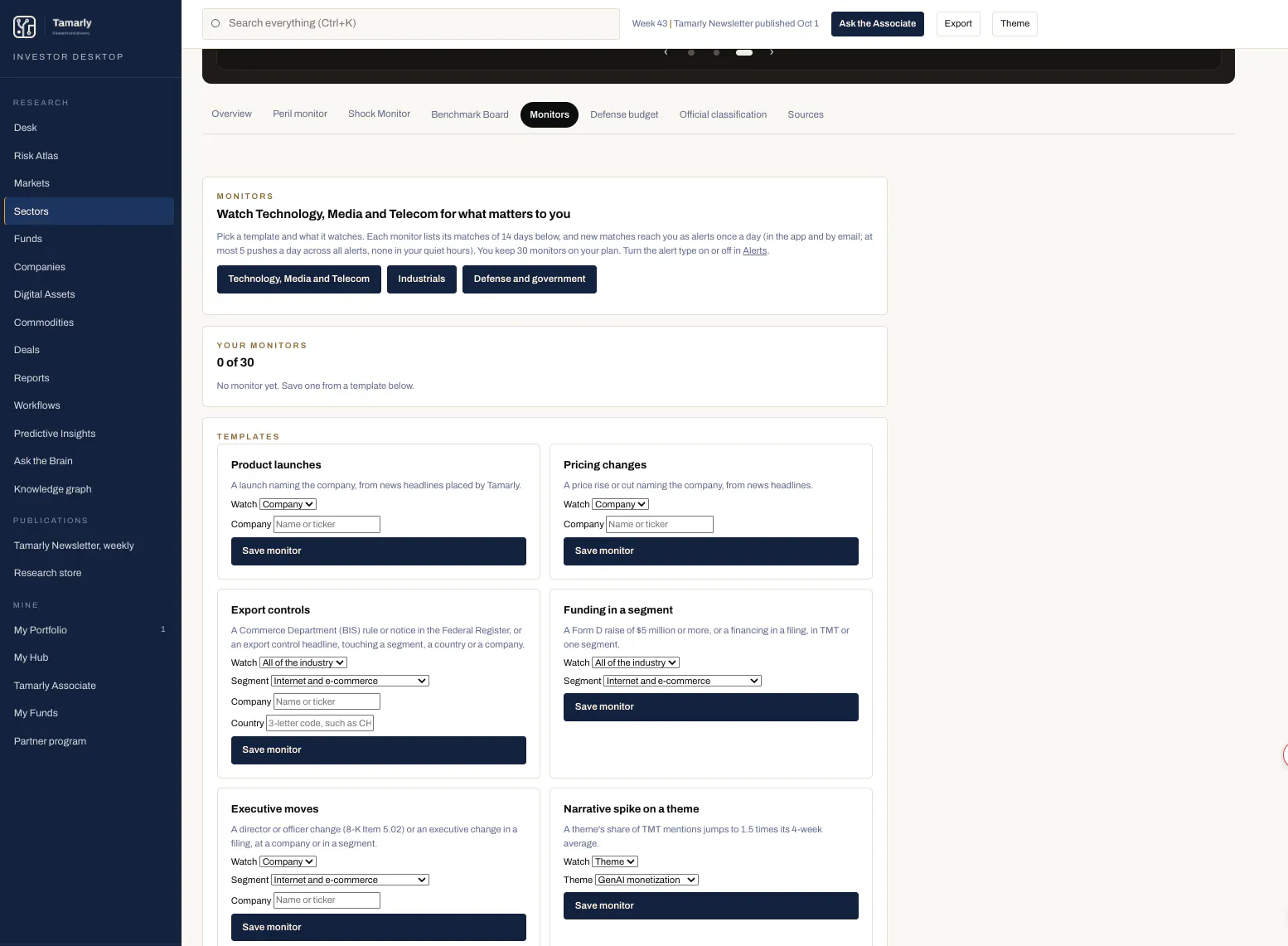Screen dimensions: 1288x946
Task: Click the Tamarly logo icon
Action: click(x=25, y=27)
